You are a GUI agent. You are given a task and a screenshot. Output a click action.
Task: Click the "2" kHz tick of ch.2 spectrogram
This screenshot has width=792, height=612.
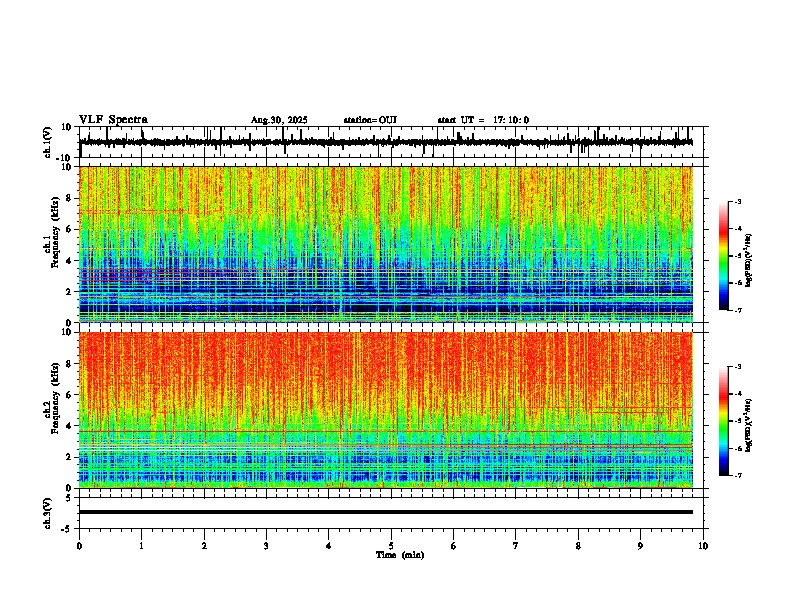[x=70, y=457]
